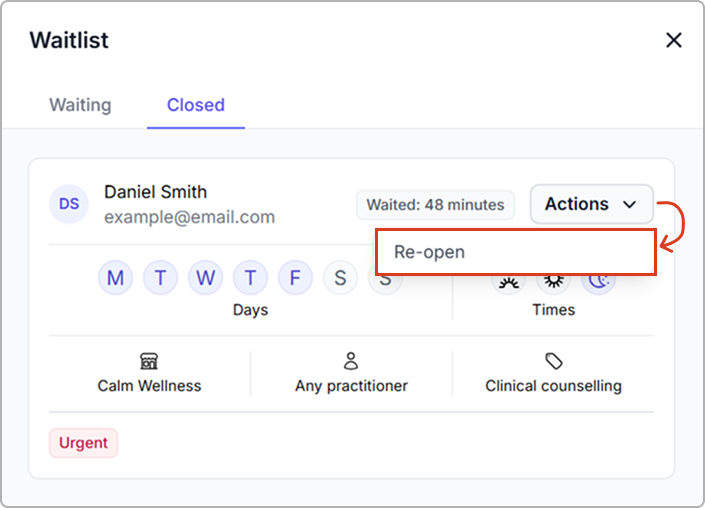
Task: Toggle the Friday day circle
Action: point(295,278)
